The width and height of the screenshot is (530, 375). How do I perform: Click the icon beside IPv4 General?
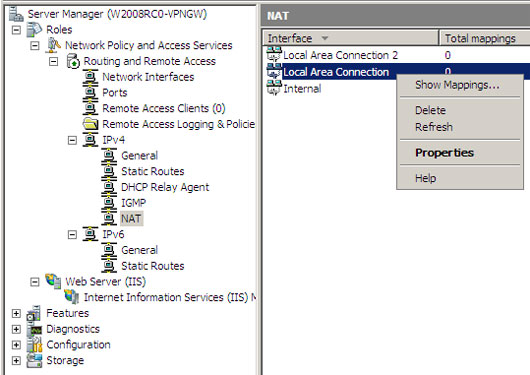click(x=109, y=156)
